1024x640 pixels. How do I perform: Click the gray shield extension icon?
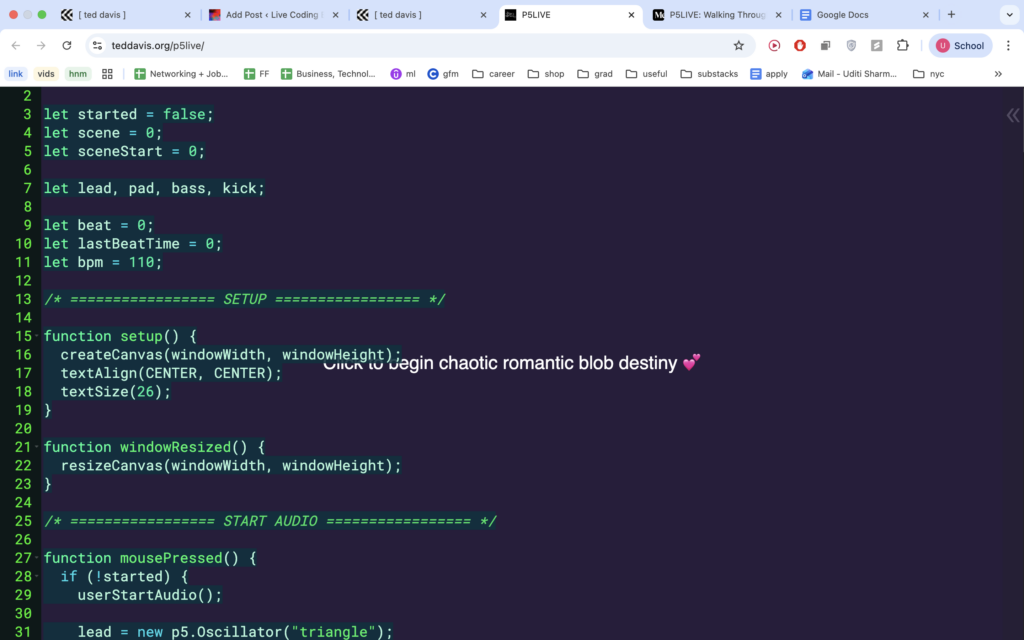tap(851, 45)
